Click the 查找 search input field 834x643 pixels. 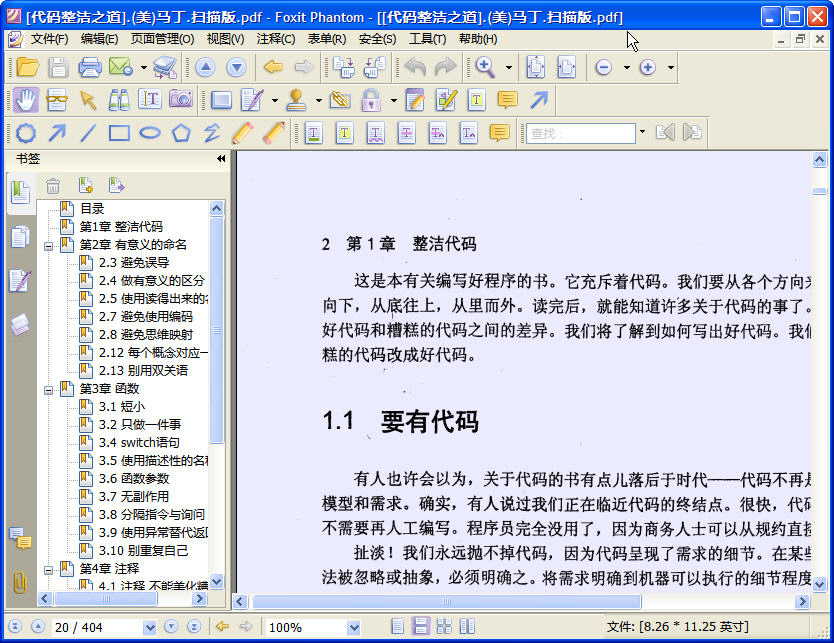(580, 133)
